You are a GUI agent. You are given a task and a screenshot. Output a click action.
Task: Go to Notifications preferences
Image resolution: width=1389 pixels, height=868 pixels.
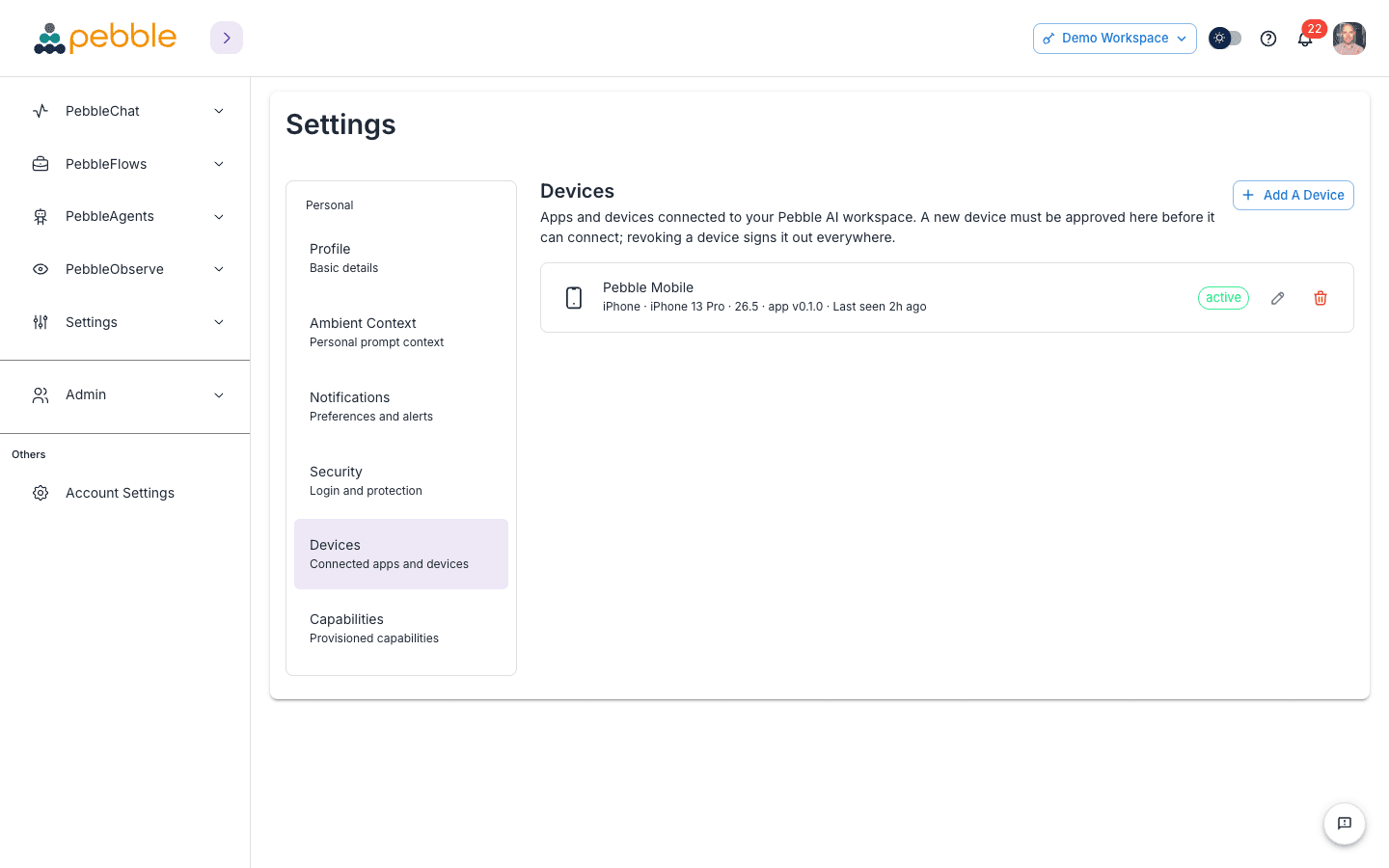pyautogui.click(x=401, y=406)
